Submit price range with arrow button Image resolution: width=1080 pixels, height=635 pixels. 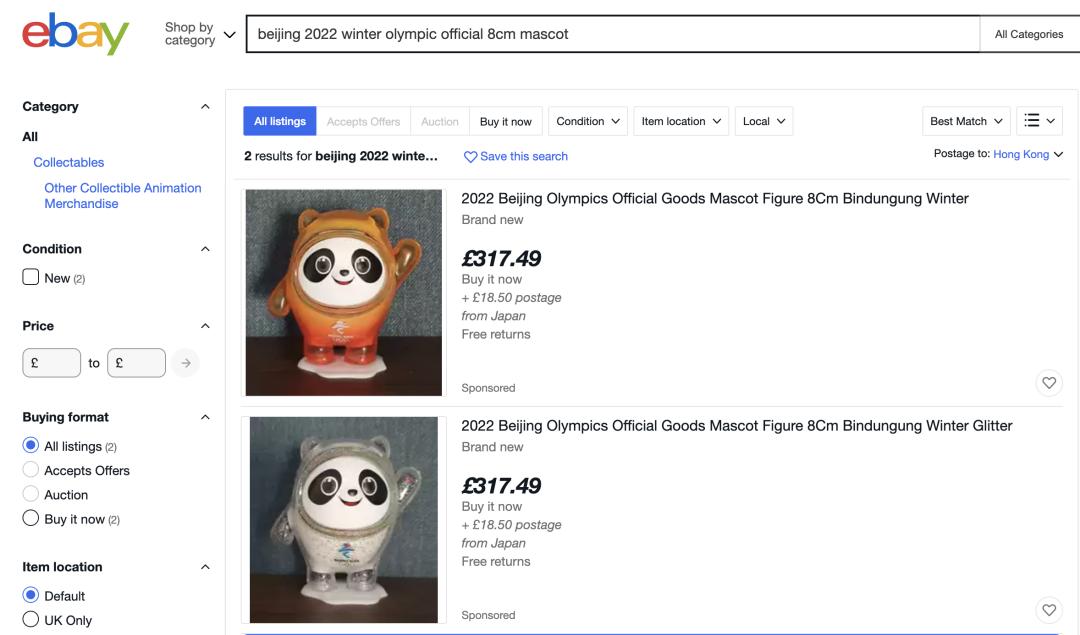[x=184, y=363]
